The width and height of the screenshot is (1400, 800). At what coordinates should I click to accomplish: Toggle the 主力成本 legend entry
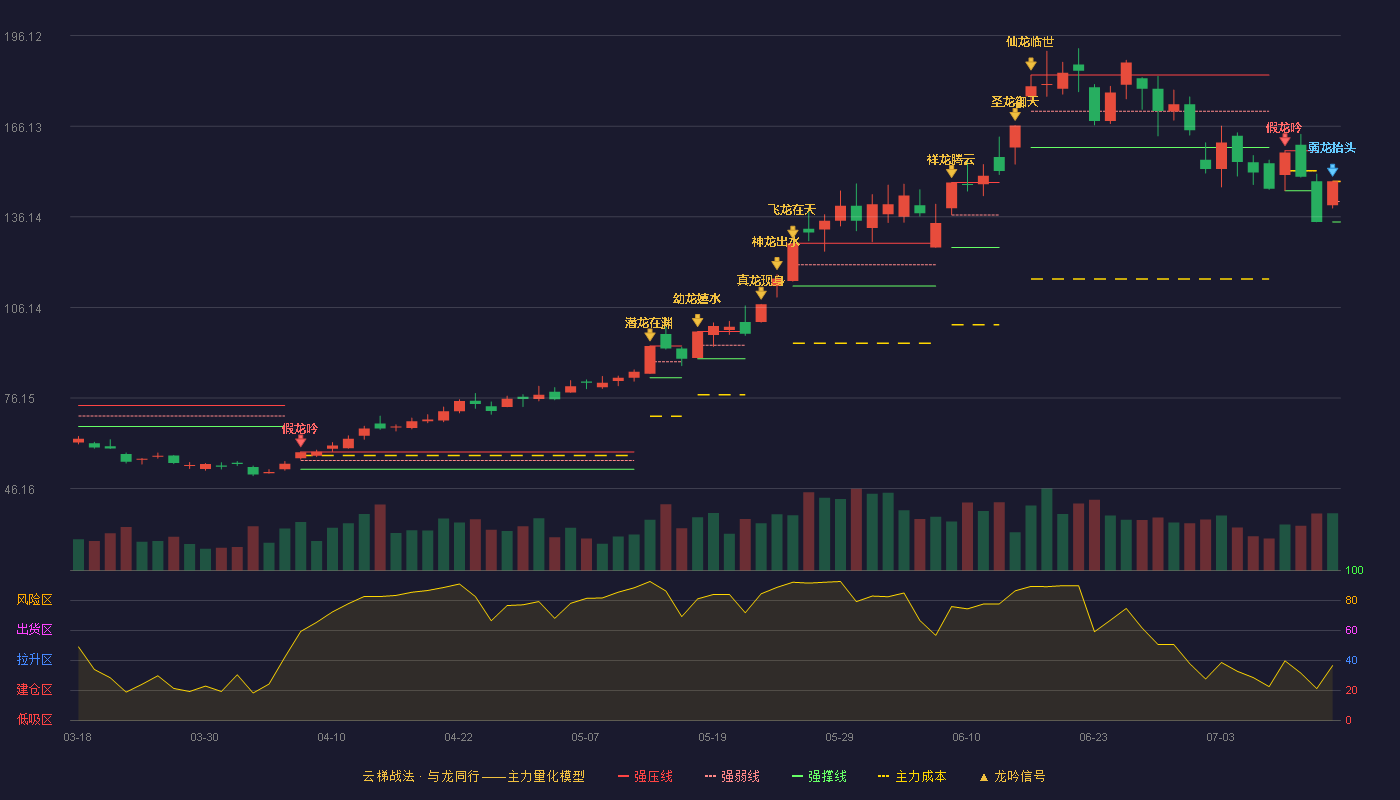pos(912,776)
